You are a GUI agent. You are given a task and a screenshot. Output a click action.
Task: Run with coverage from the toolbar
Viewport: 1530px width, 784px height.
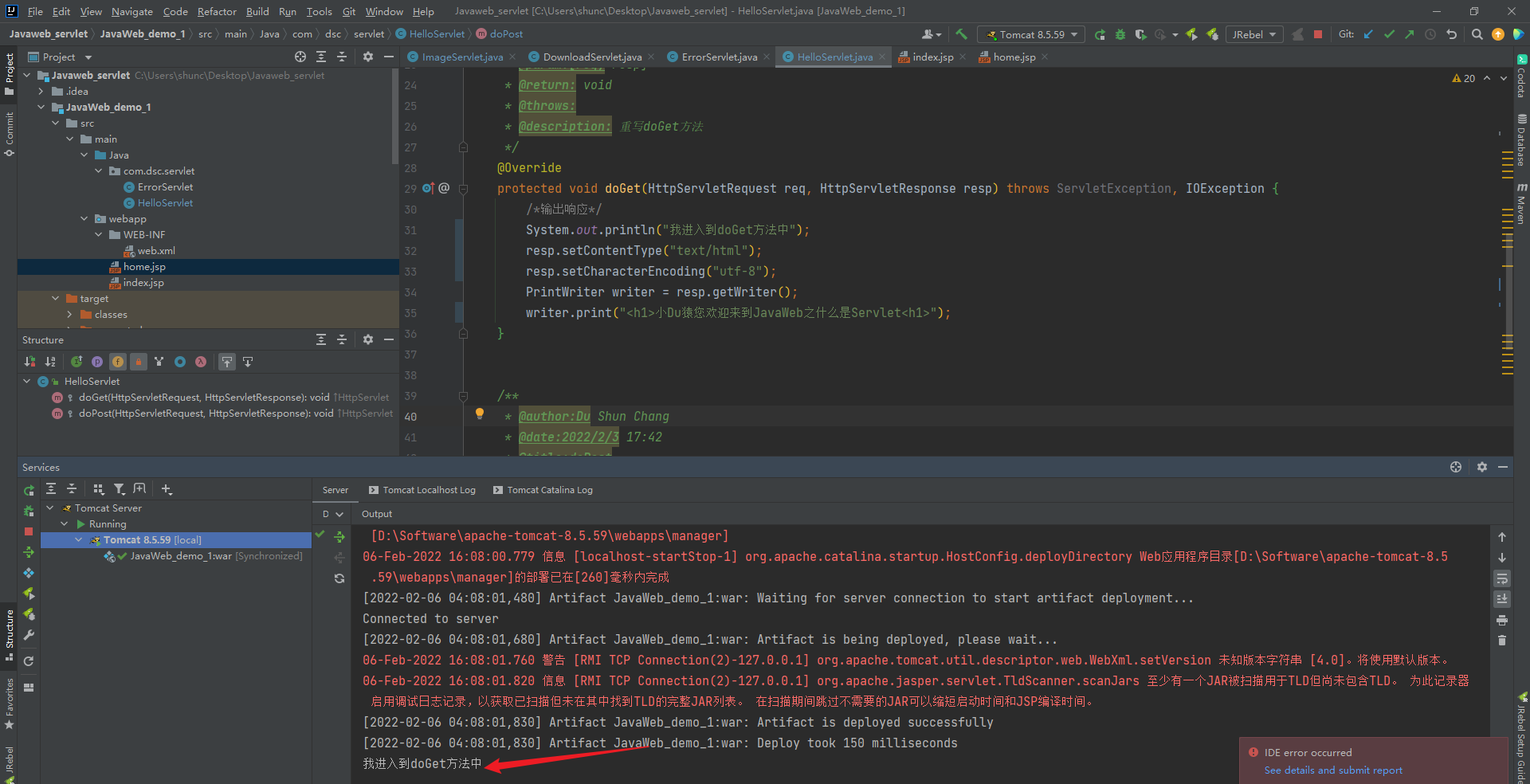[1140, 34]
